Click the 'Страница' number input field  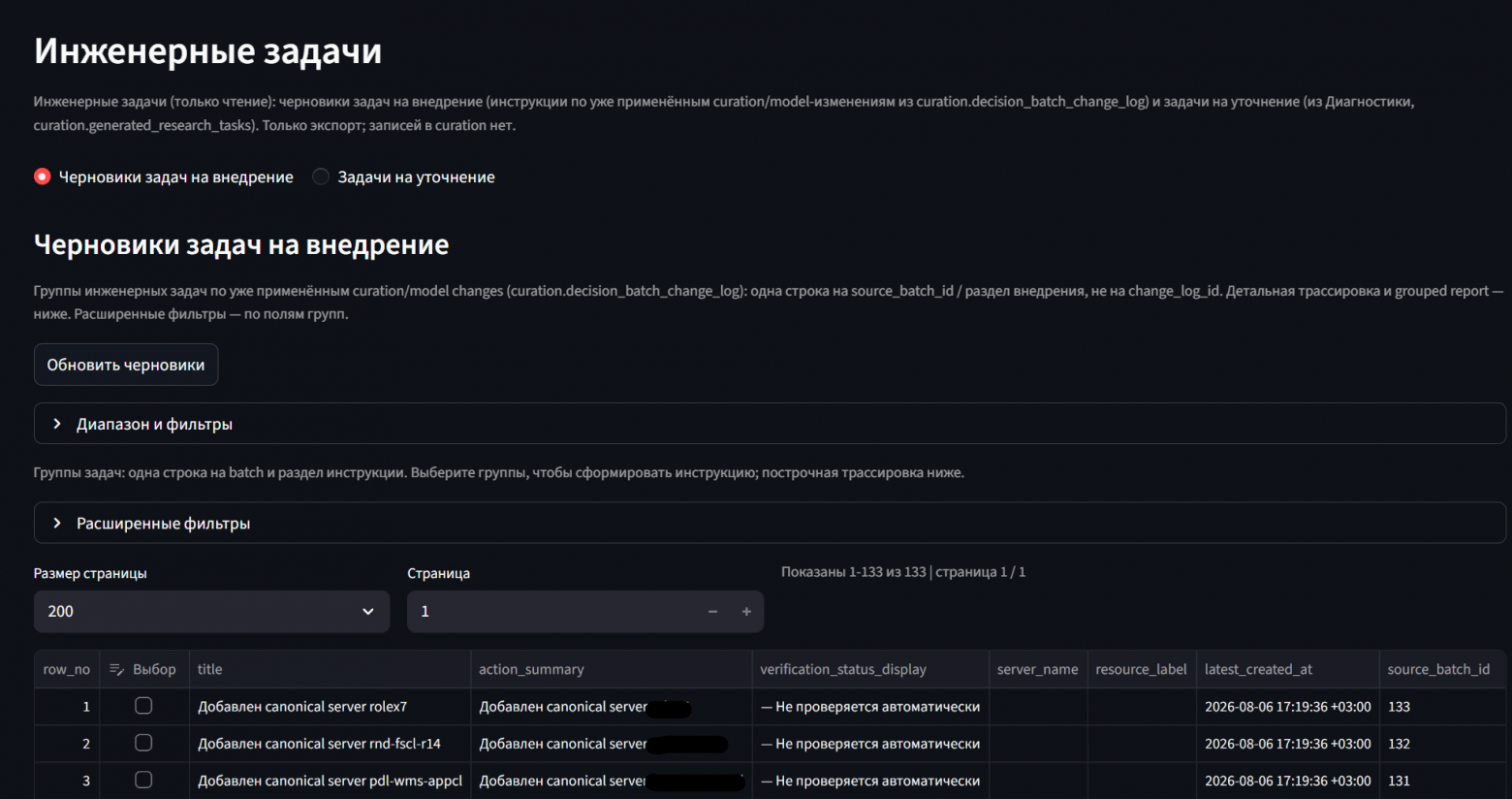pyautogui.click(x=552, y=611)
